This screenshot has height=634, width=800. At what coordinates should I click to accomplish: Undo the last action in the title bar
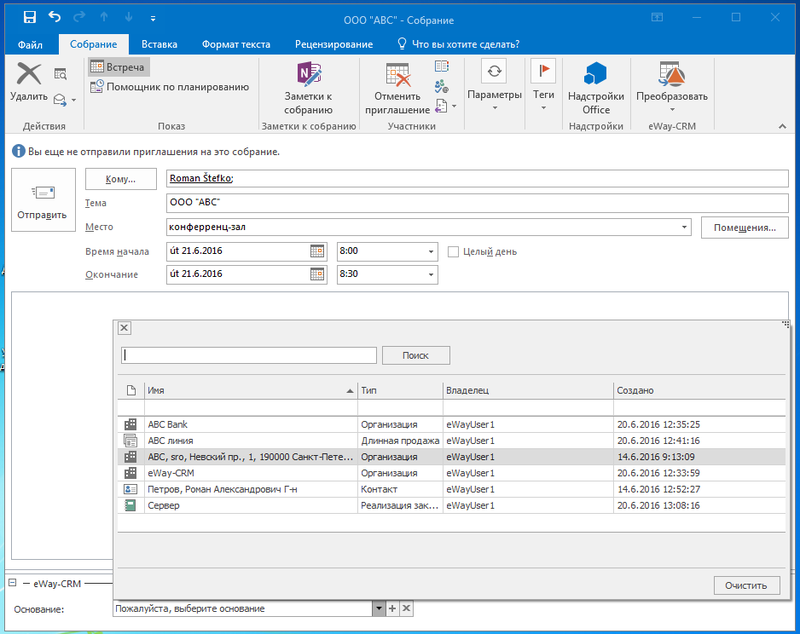(54, 17)
